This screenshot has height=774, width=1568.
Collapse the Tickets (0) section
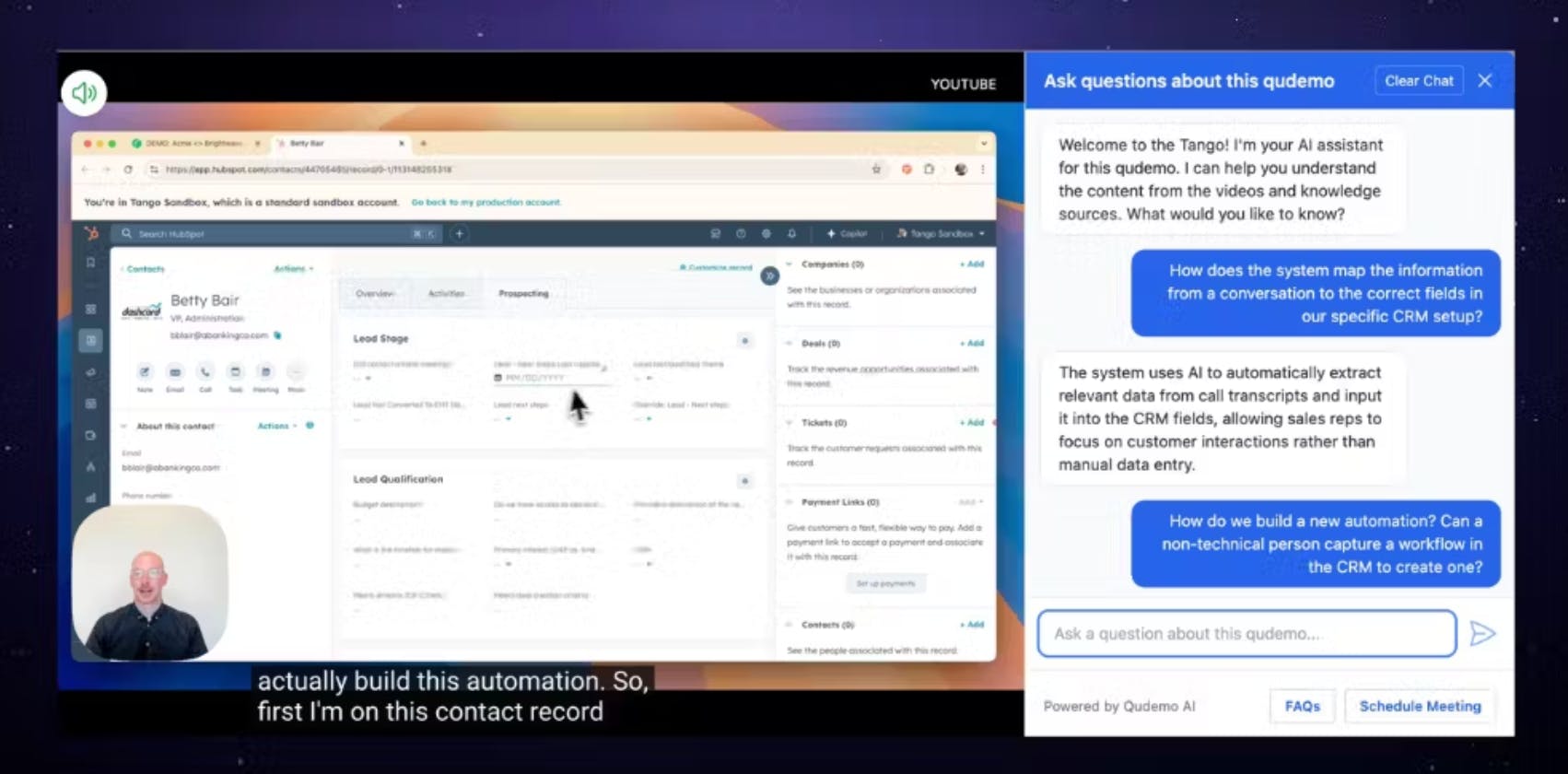(790, 423)
